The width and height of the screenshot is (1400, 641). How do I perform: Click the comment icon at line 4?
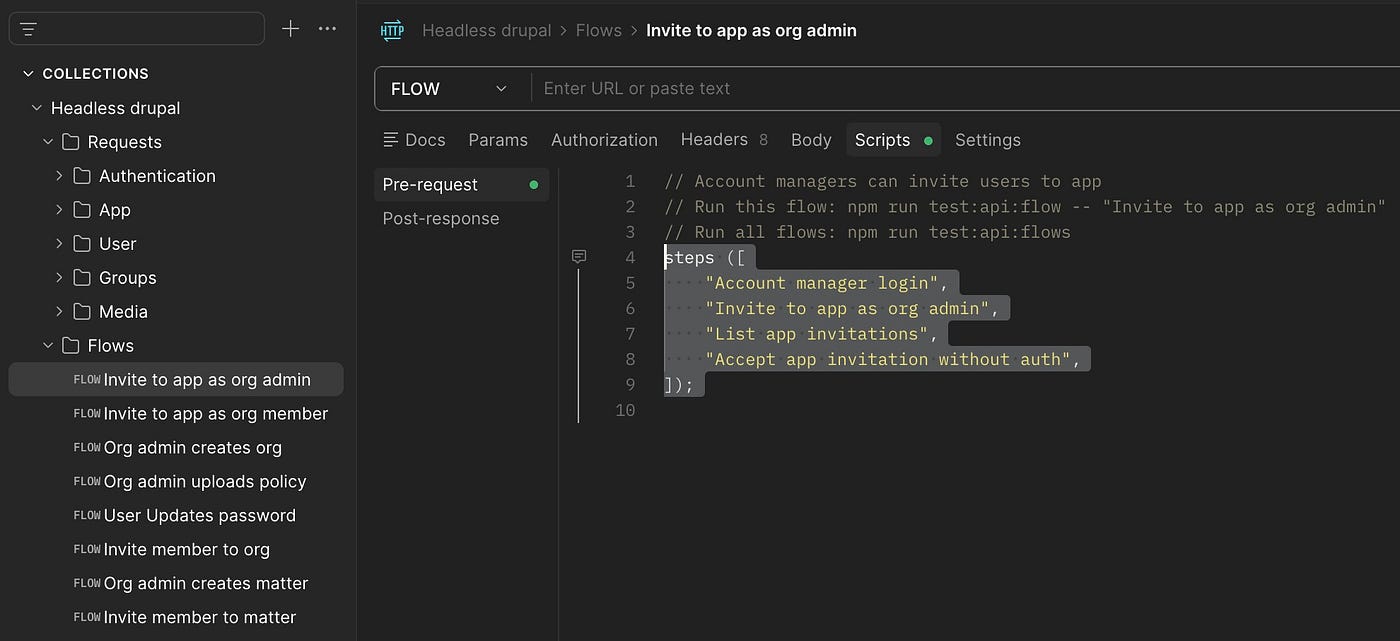(578, 257)
